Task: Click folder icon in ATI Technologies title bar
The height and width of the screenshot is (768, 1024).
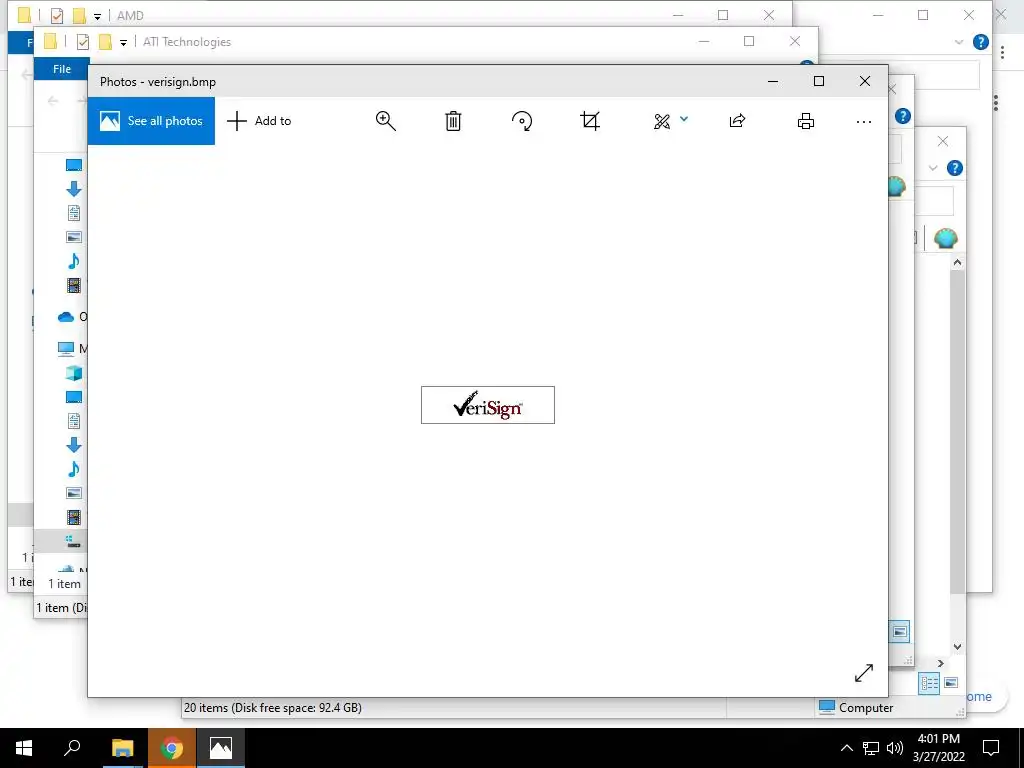Action: [50, 42]
